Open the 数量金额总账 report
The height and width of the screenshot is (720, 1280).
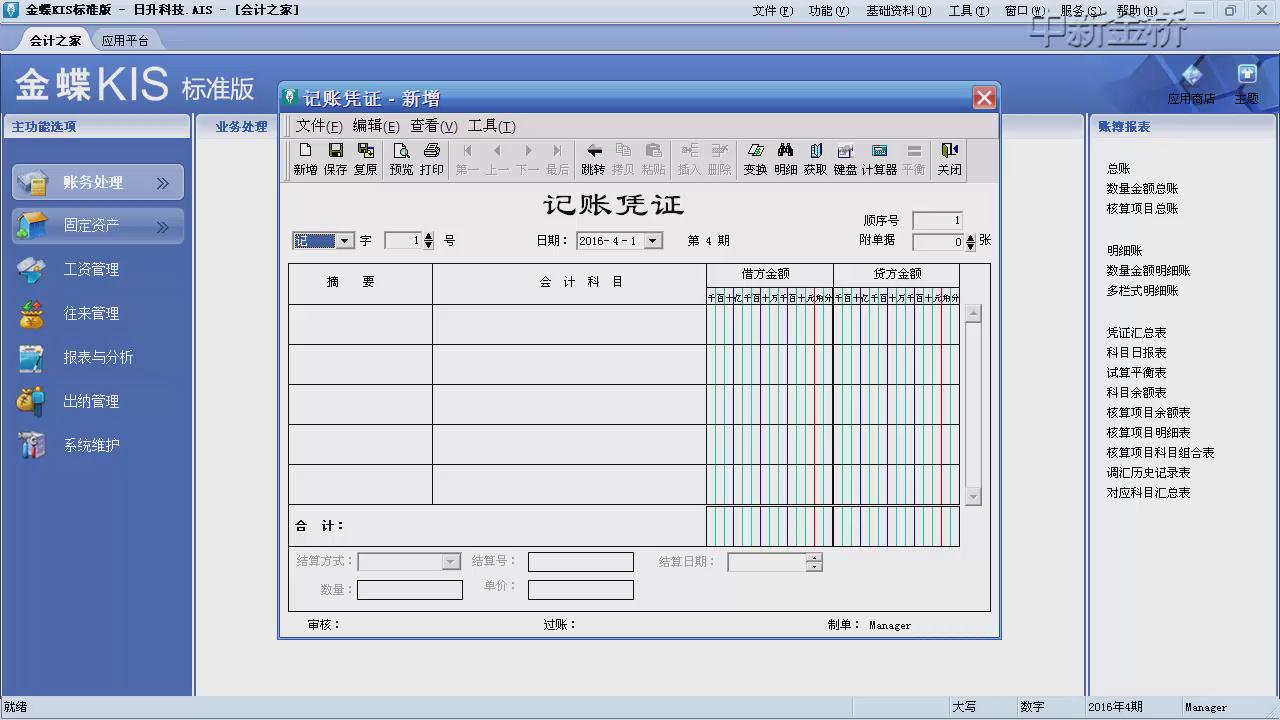coord(1142,189)
